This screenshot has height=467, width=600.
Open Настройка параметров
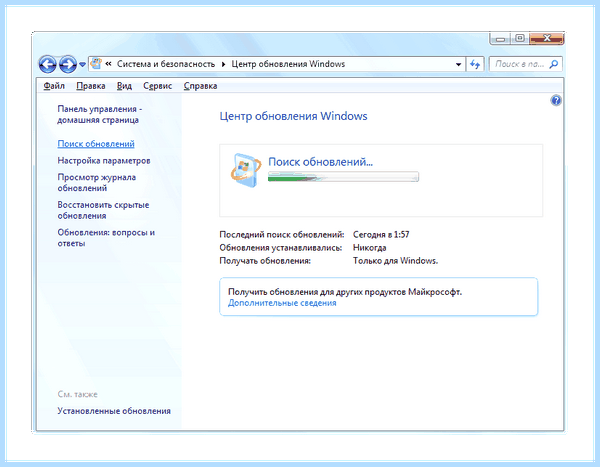[104, 161]
